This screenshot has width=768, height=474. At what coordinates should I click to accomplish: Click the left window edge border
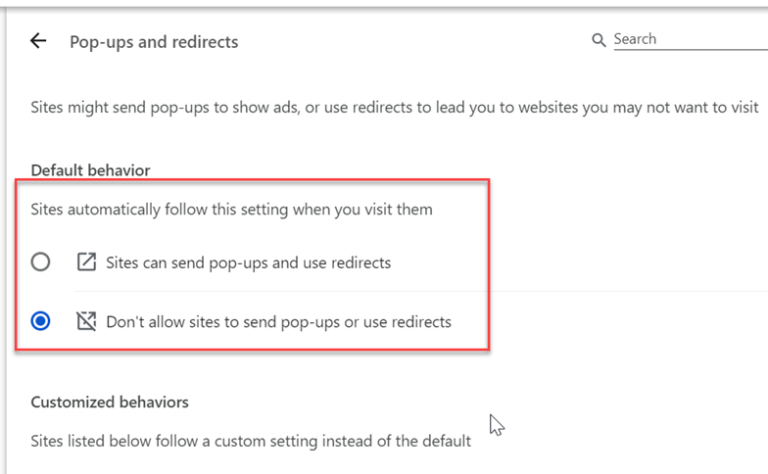click(5, 240)
